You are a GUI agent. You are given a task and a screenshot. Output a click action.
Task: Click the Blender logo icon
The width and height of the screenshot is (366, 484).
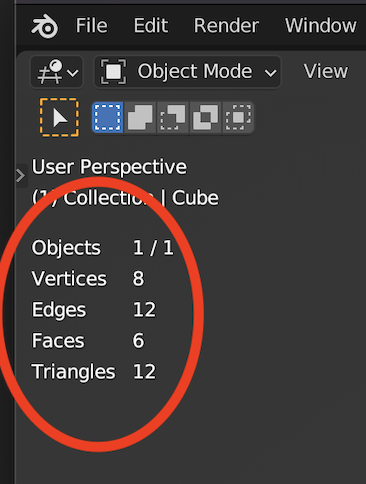pos(44,26)
